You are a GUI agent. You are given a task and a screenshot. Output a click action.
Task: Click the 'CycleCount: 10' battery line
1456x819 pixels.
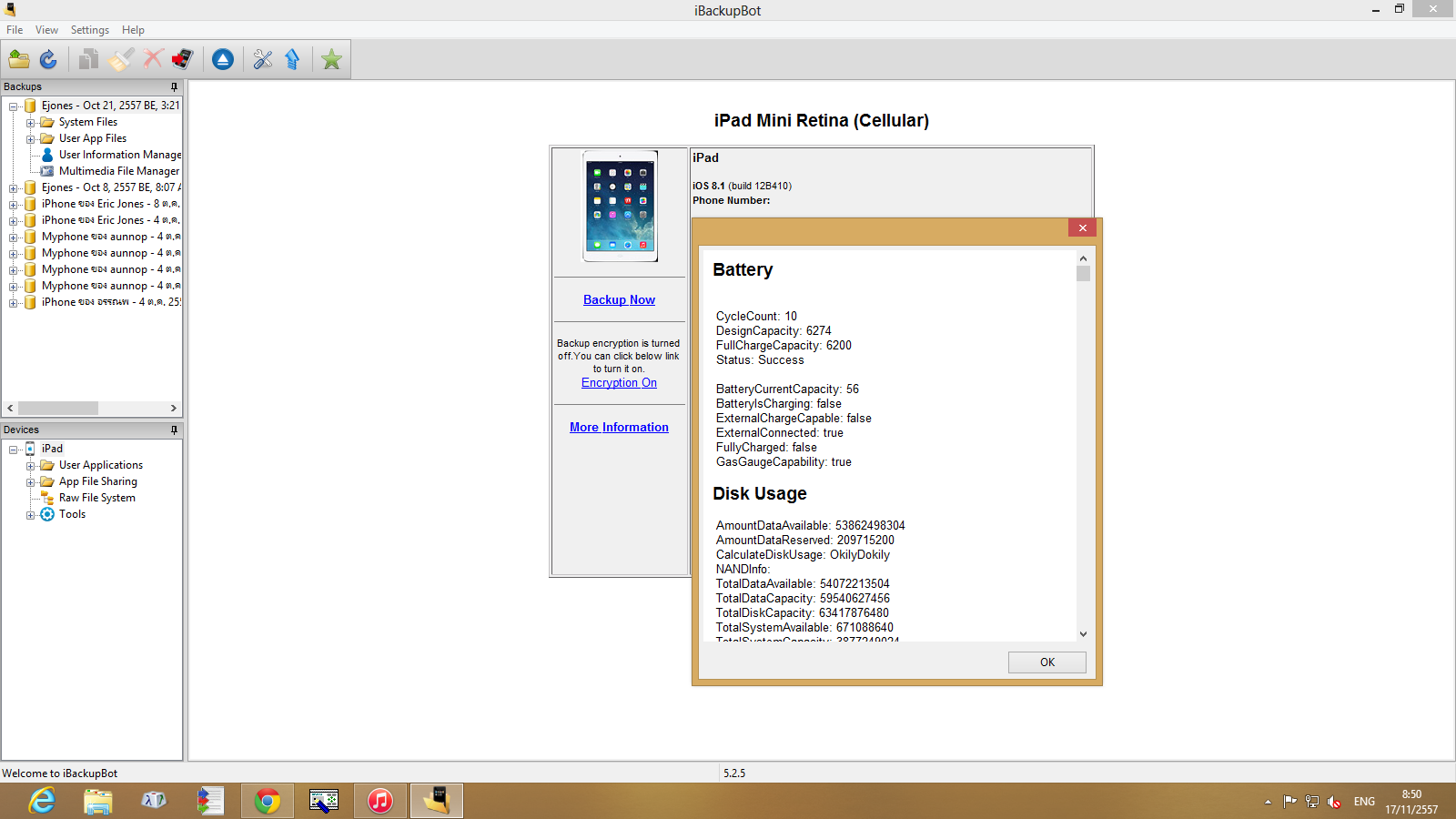coord(756,317)
